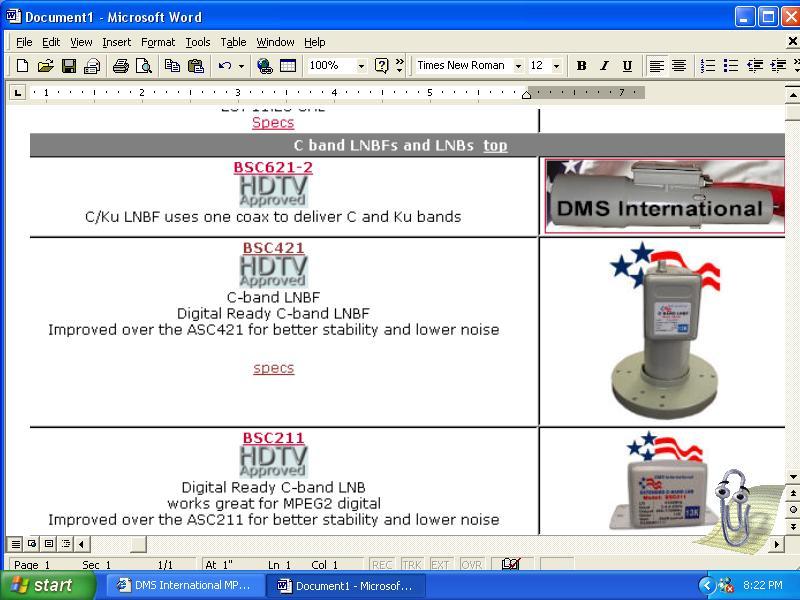The width and height of the screenshot is (800, 600).
Task: Click the spelling and grammar status icon
Action: pos(511,564)
